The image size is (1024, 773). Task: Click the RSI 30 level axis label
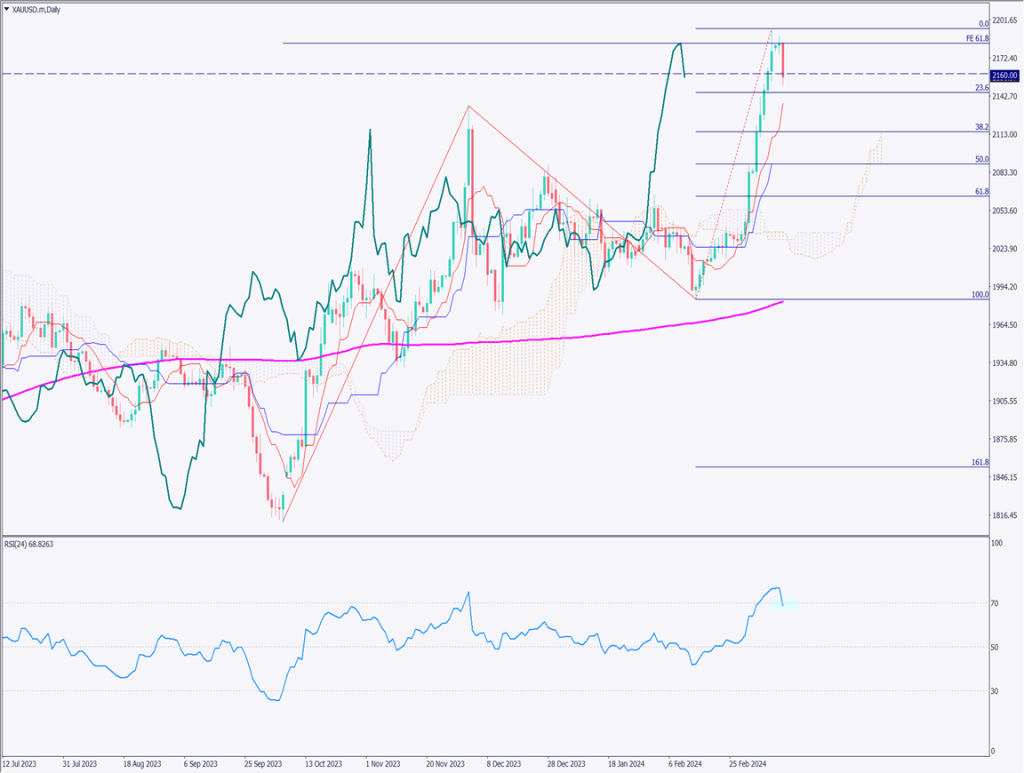996,691
